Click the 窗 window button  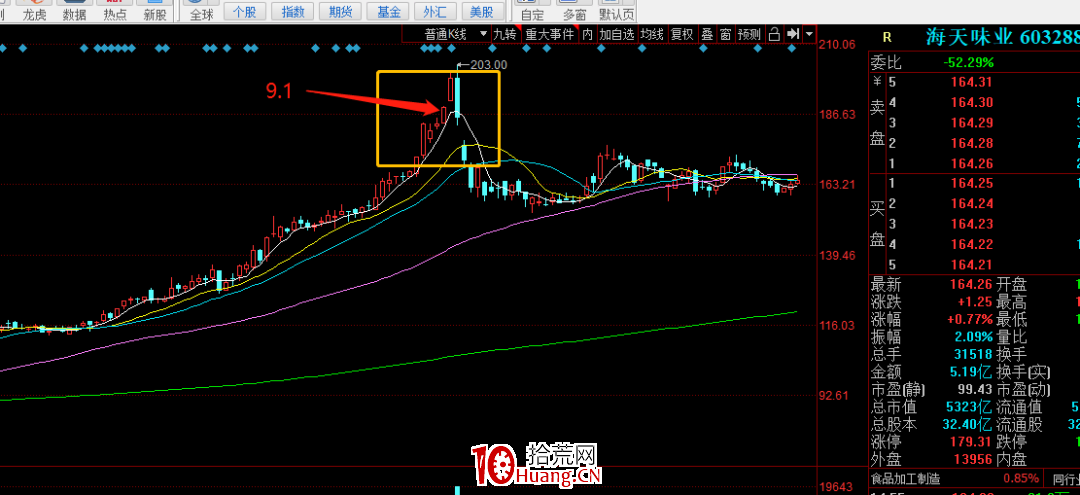[725, 34]
